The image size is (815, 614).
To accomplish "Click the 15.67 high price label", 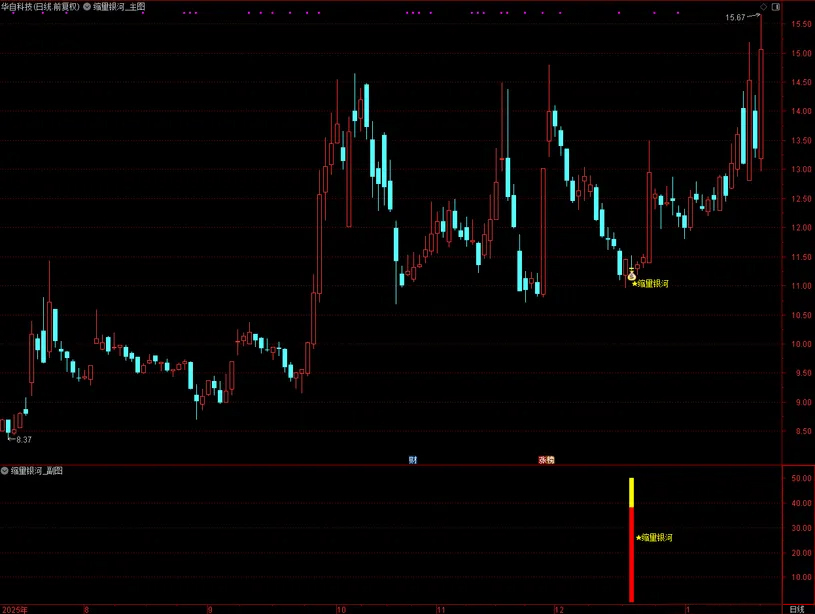I will 735,18.
